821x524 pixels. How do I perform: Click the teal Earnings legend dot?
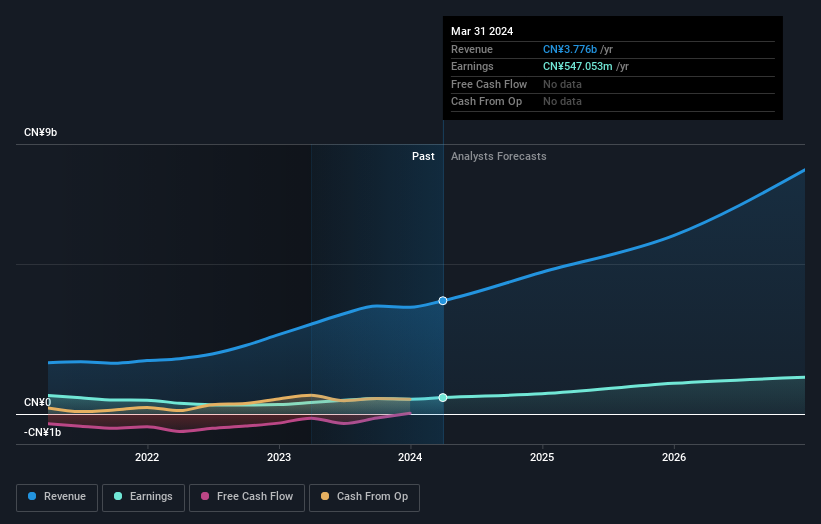[118, 496]
